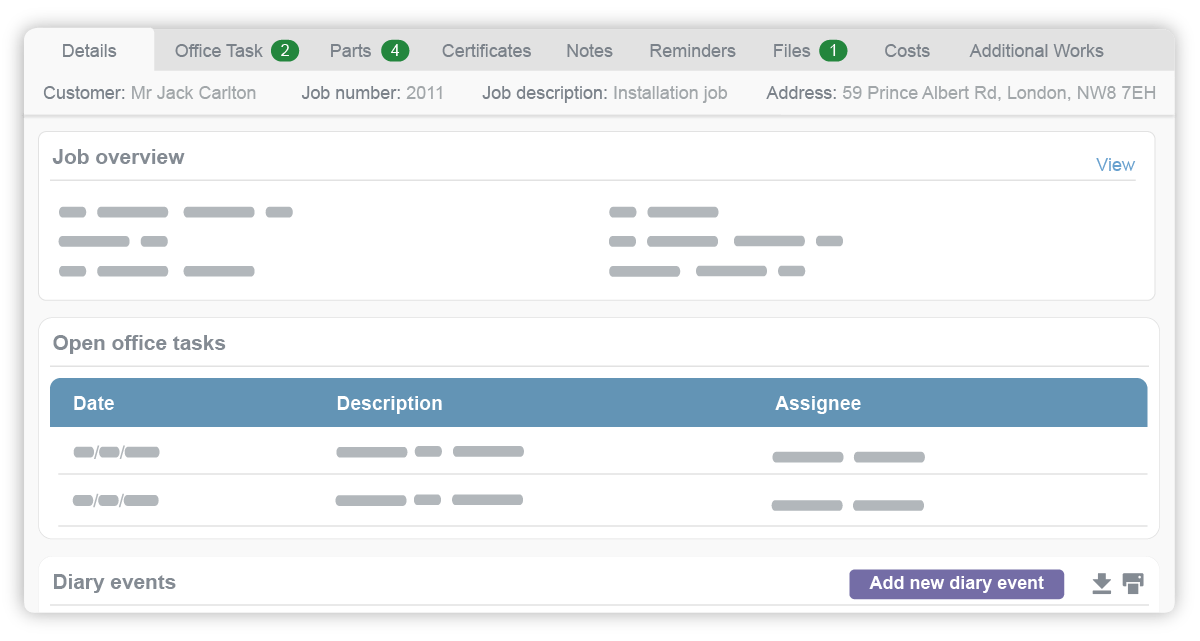Click the Add new diary event button
The height and width of the screenshot is (641, 1200).
pyautogui.click(x=956, y=584)
